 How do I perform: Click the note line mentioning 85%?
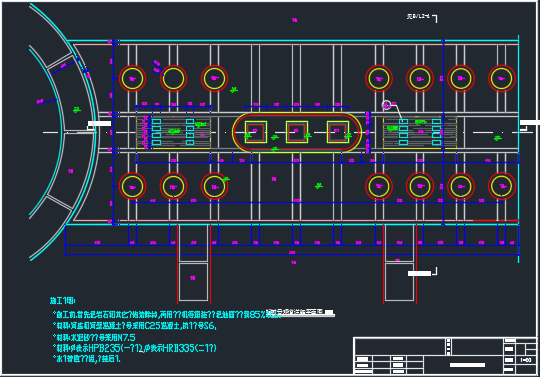pyautogui.click(x=166, y=314)
